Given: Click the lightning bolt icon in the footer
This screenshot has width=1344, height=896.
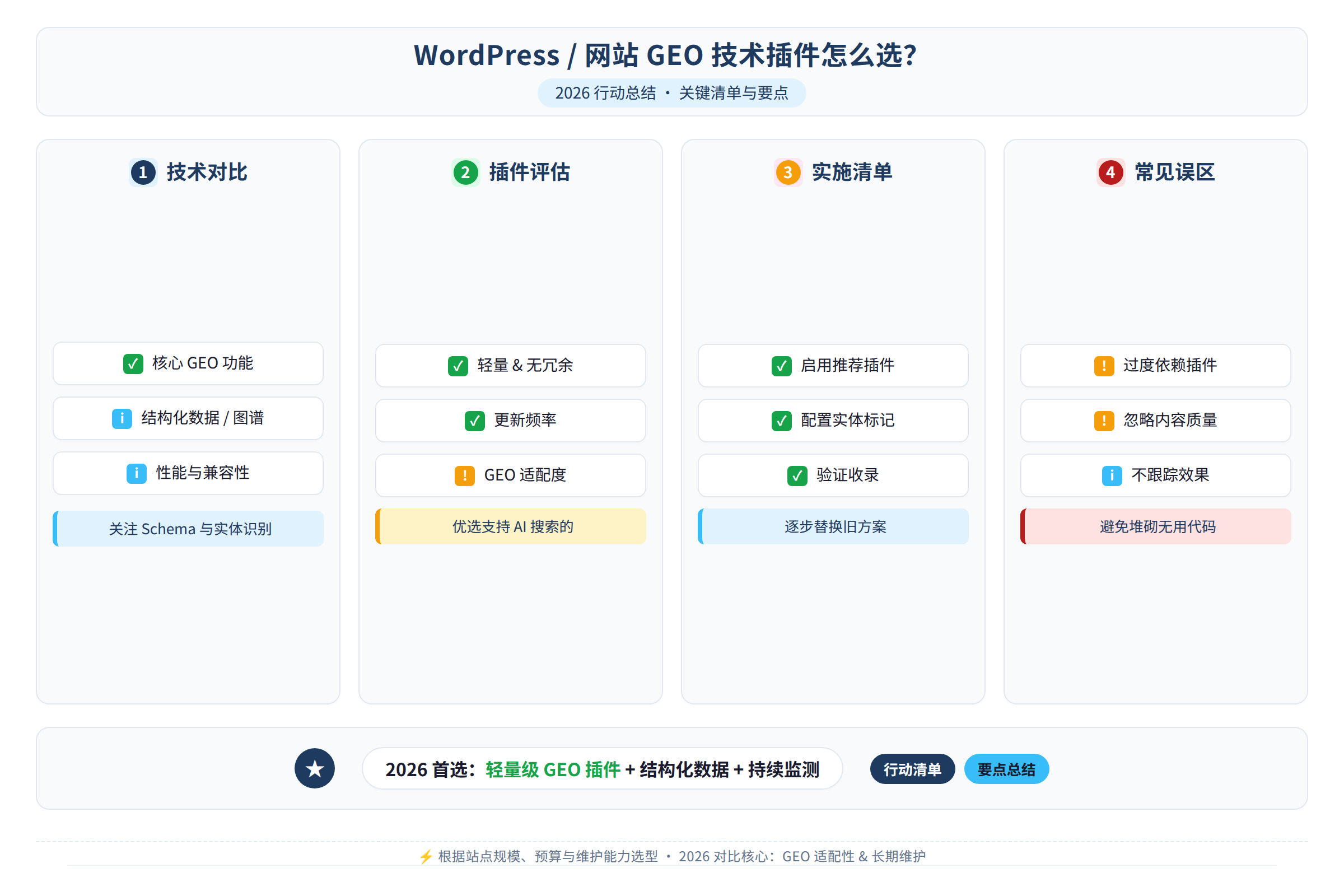Looking at the screenshot, I should pos(426,857).
